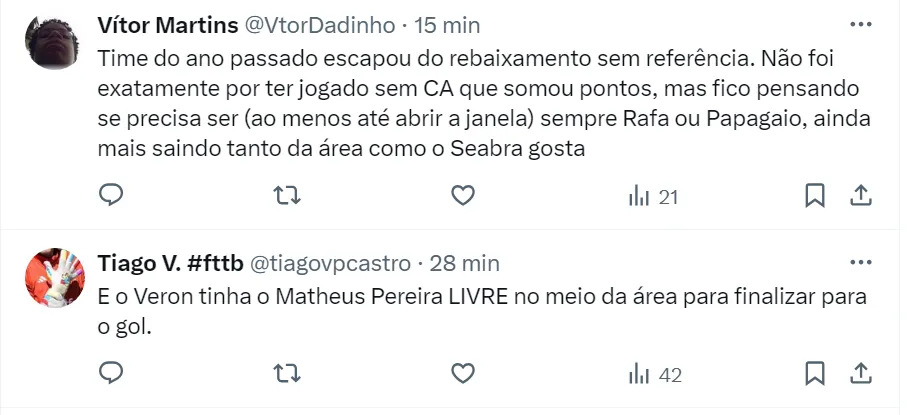Open the @tiagovpcastro handle link

click(x=329, y=264)
